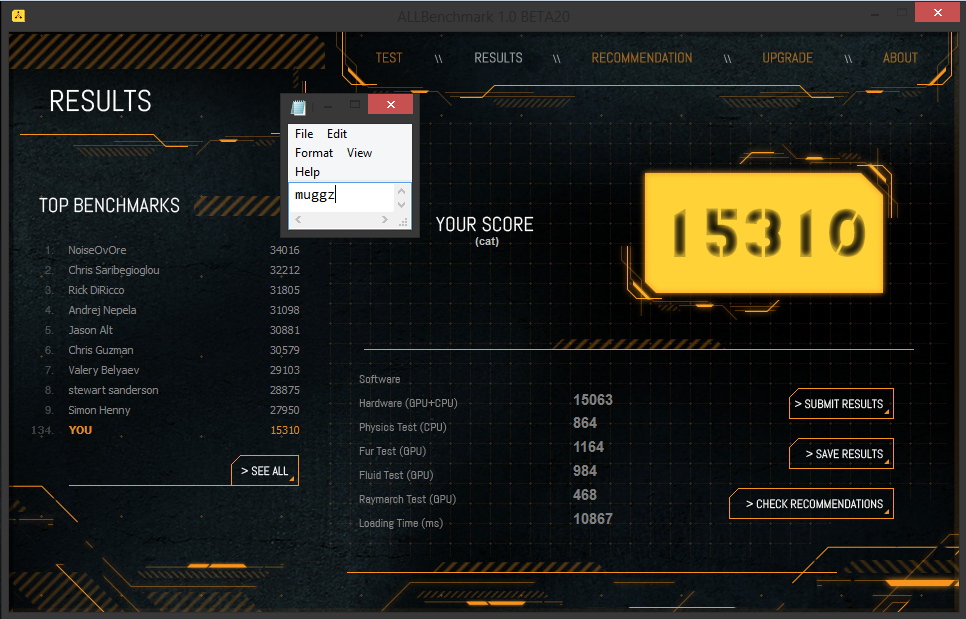Maximize the Notepad window

pyautogui.click(x=354, y=104)
